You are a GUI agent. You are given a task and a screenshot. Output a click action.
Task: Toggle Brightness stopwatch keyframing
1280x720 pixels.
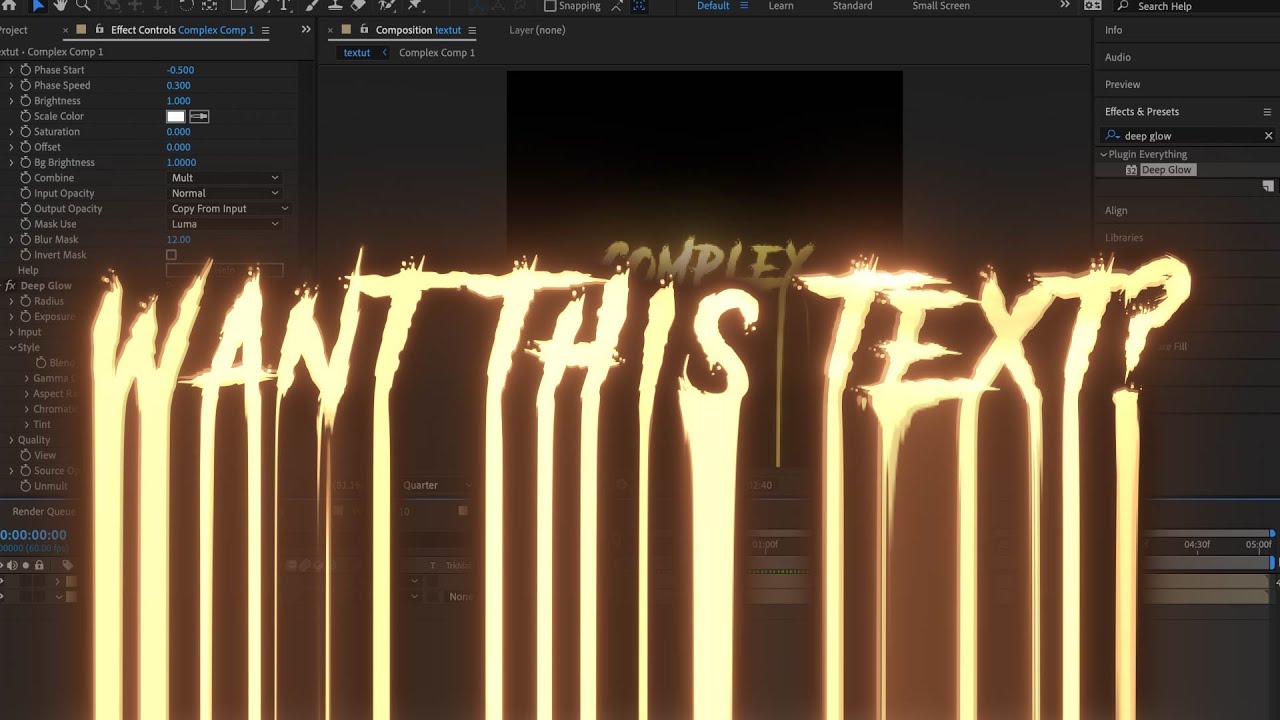(x=26, y=101)
